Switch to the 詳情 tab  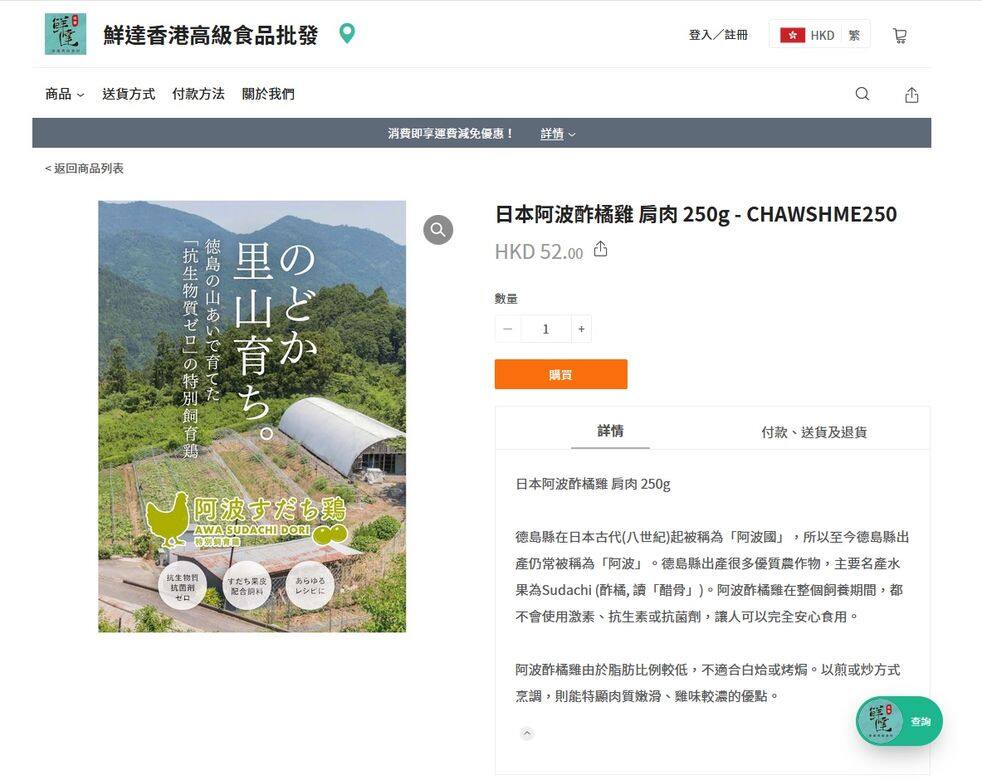pyautogui.click(x=610, y=431)
